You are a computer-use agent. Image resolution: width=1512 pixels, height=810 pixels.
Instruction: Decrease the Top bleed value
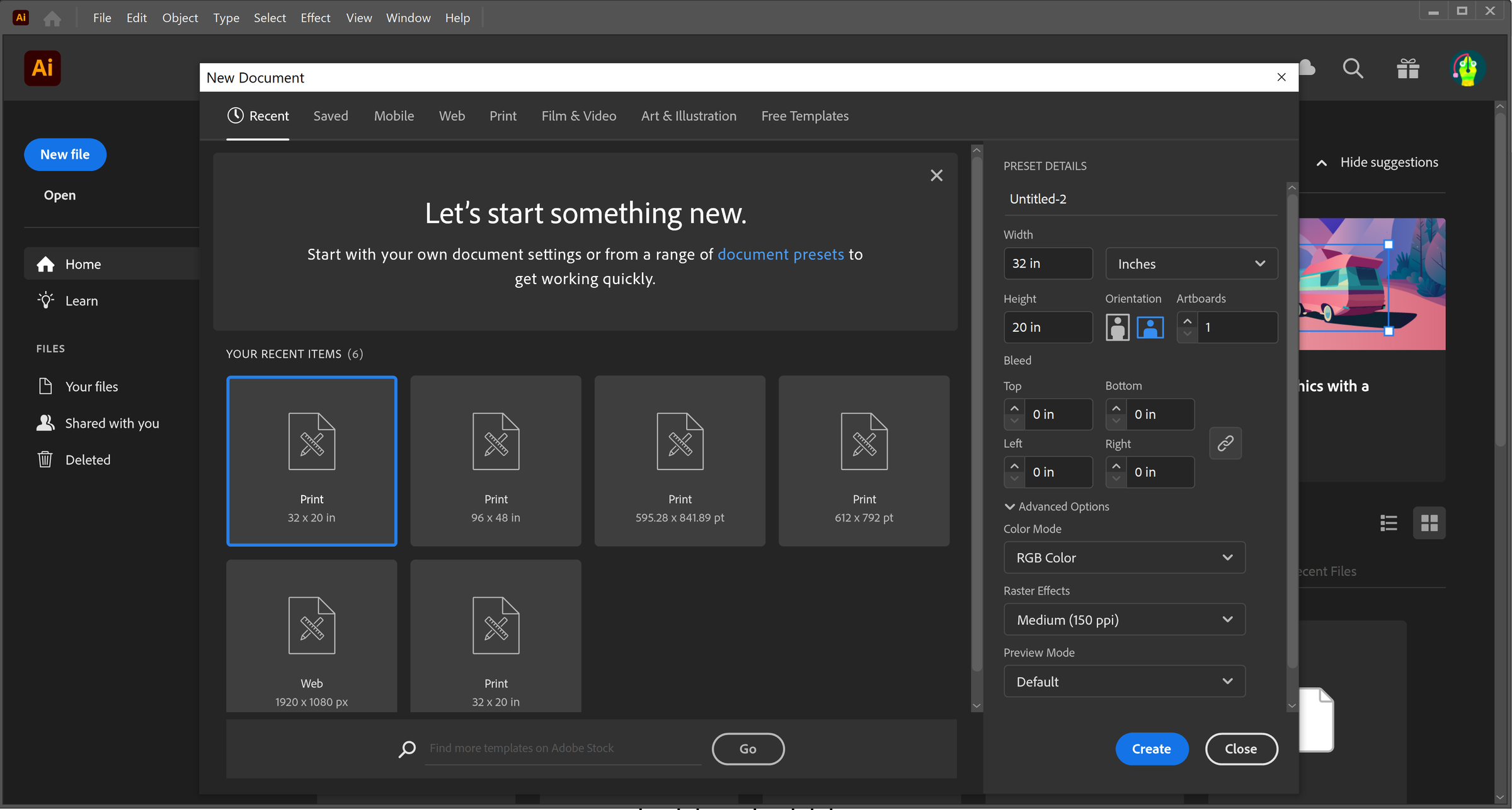(x=1014, y=421)
